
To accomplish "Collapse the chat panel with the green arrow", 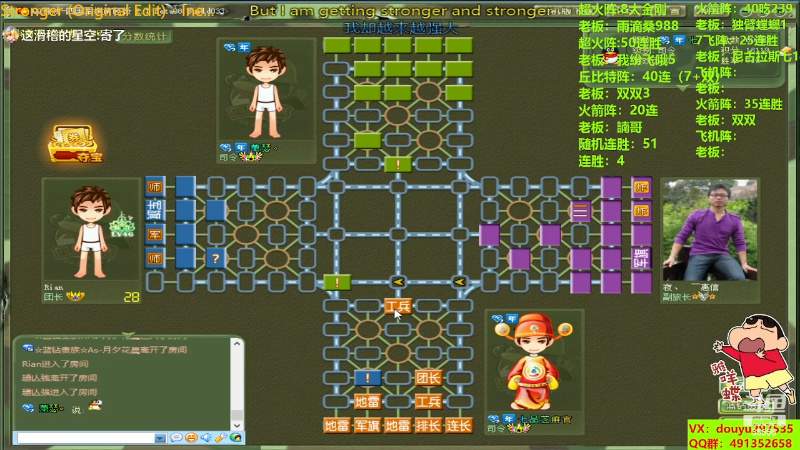I will click(x=128, y=335).
